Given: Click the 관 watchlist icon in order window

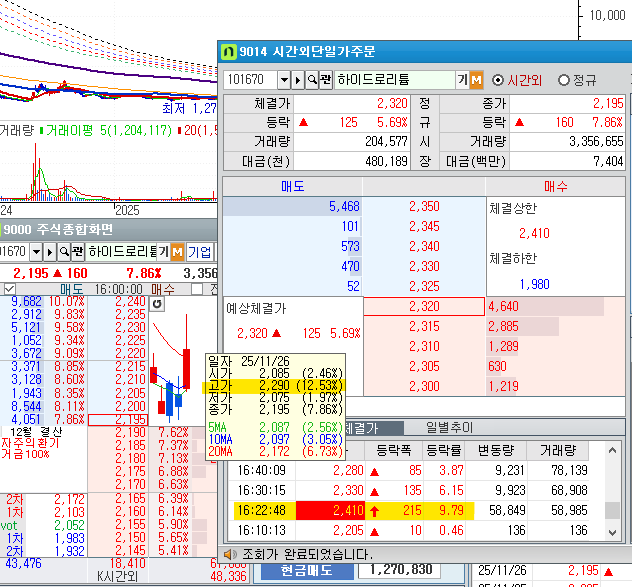Looking at the screenshot, I should (x=326, y=80).
